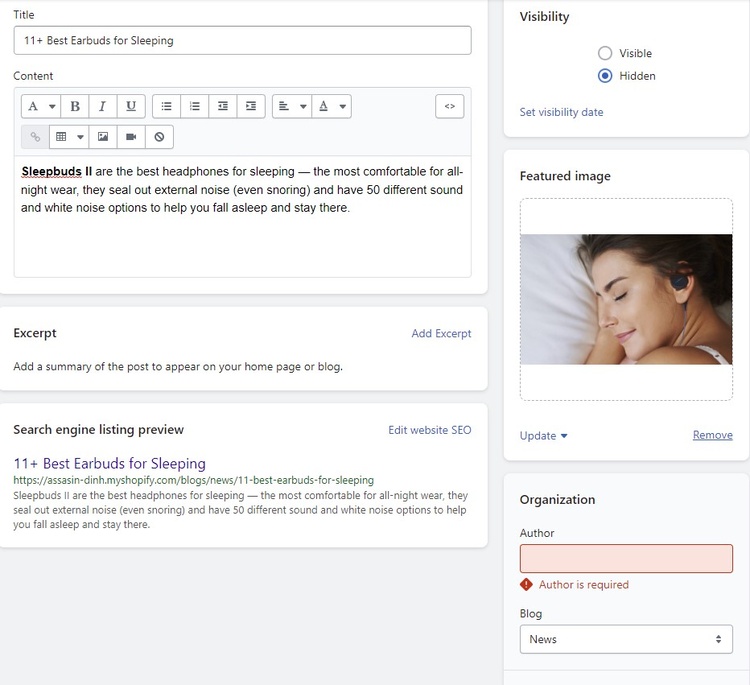Viewport: 750px width, 685px height.
Task: Insert a video into content
Action: pyautogui.click(x=131, y=136)
